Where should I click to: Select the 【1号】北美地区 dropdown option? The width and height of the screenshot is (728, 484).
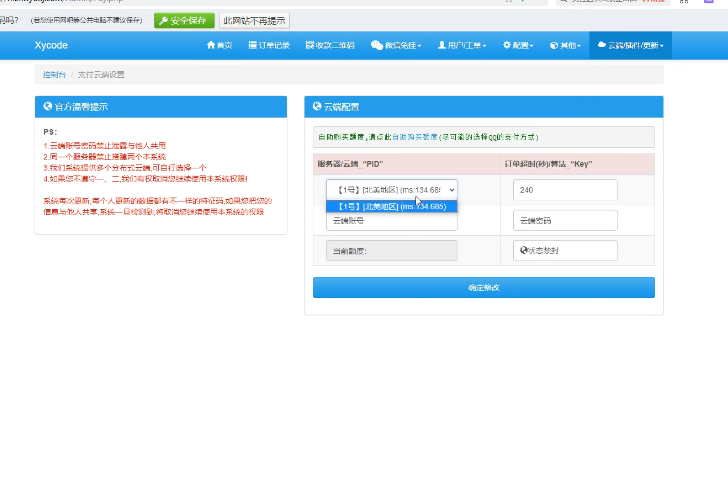click(391, 206)
